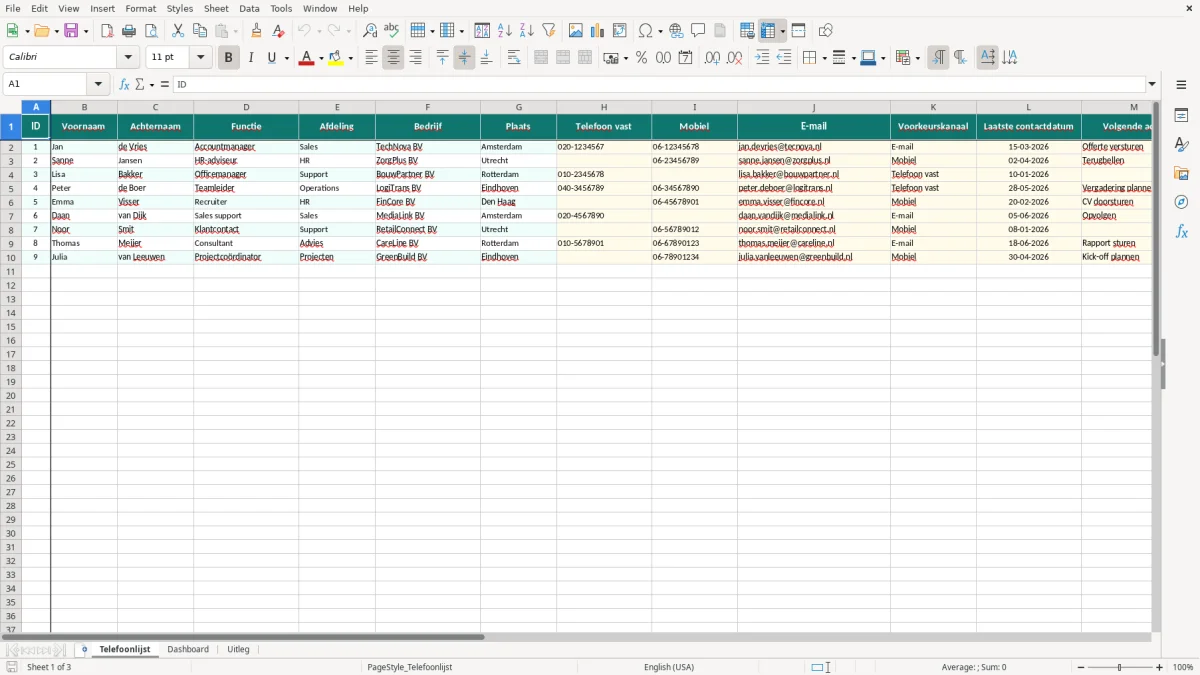The width and height of the screenshot is (1200, 675).
Task: Open the sidebar Properties deck
Action: [x=1182, y=116]
